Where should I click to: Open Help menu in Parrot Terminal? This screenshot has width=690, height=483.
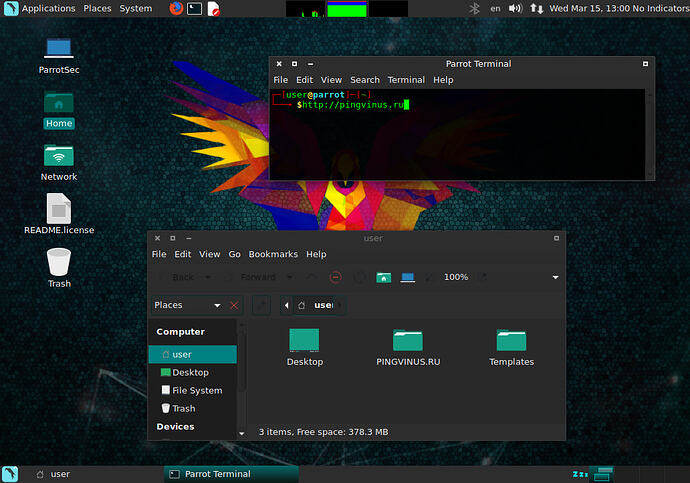[x=443, y=80]
